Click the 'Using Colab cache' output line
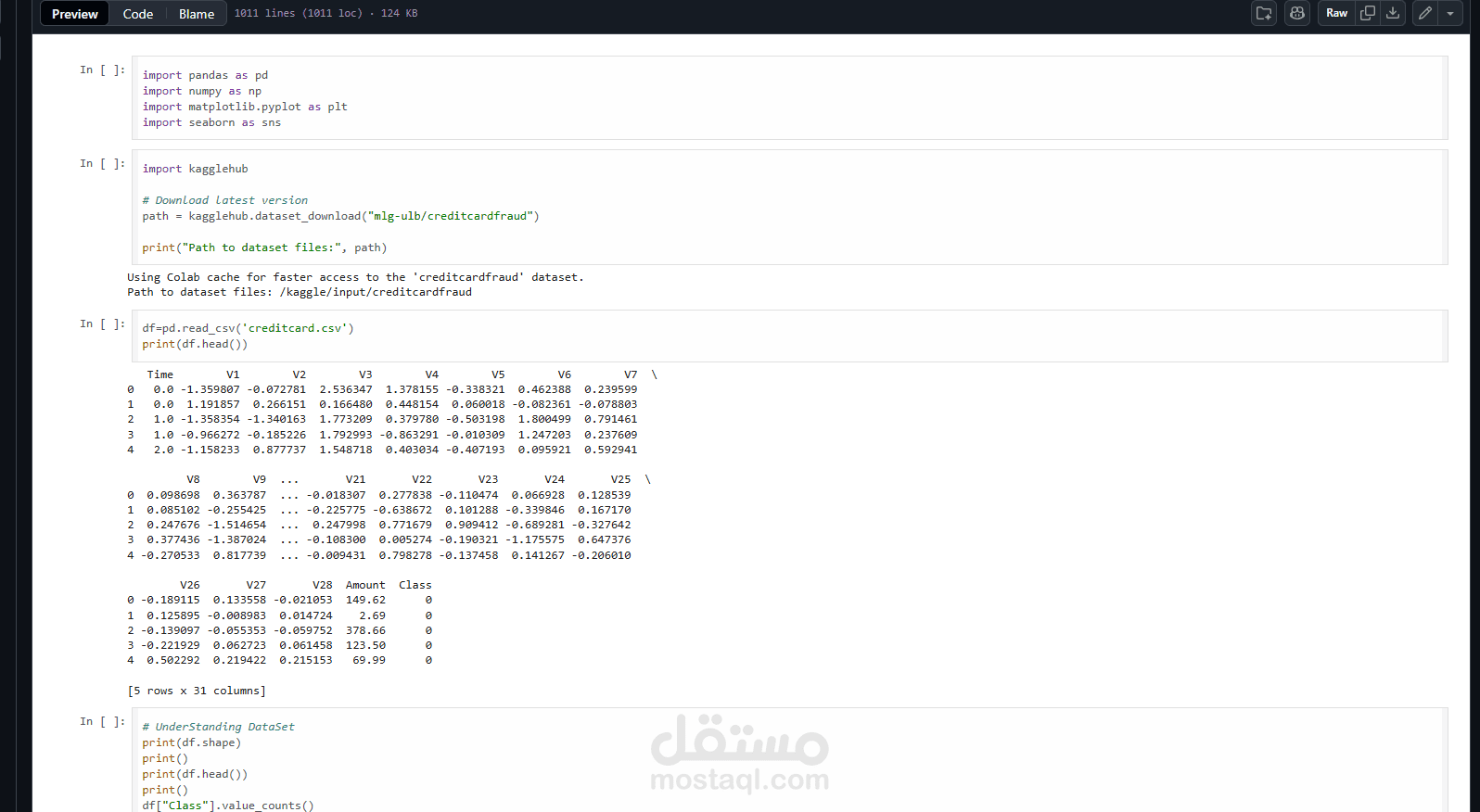Image resolution: width=1480 pixels, height=812 pixels. (355, 277)
